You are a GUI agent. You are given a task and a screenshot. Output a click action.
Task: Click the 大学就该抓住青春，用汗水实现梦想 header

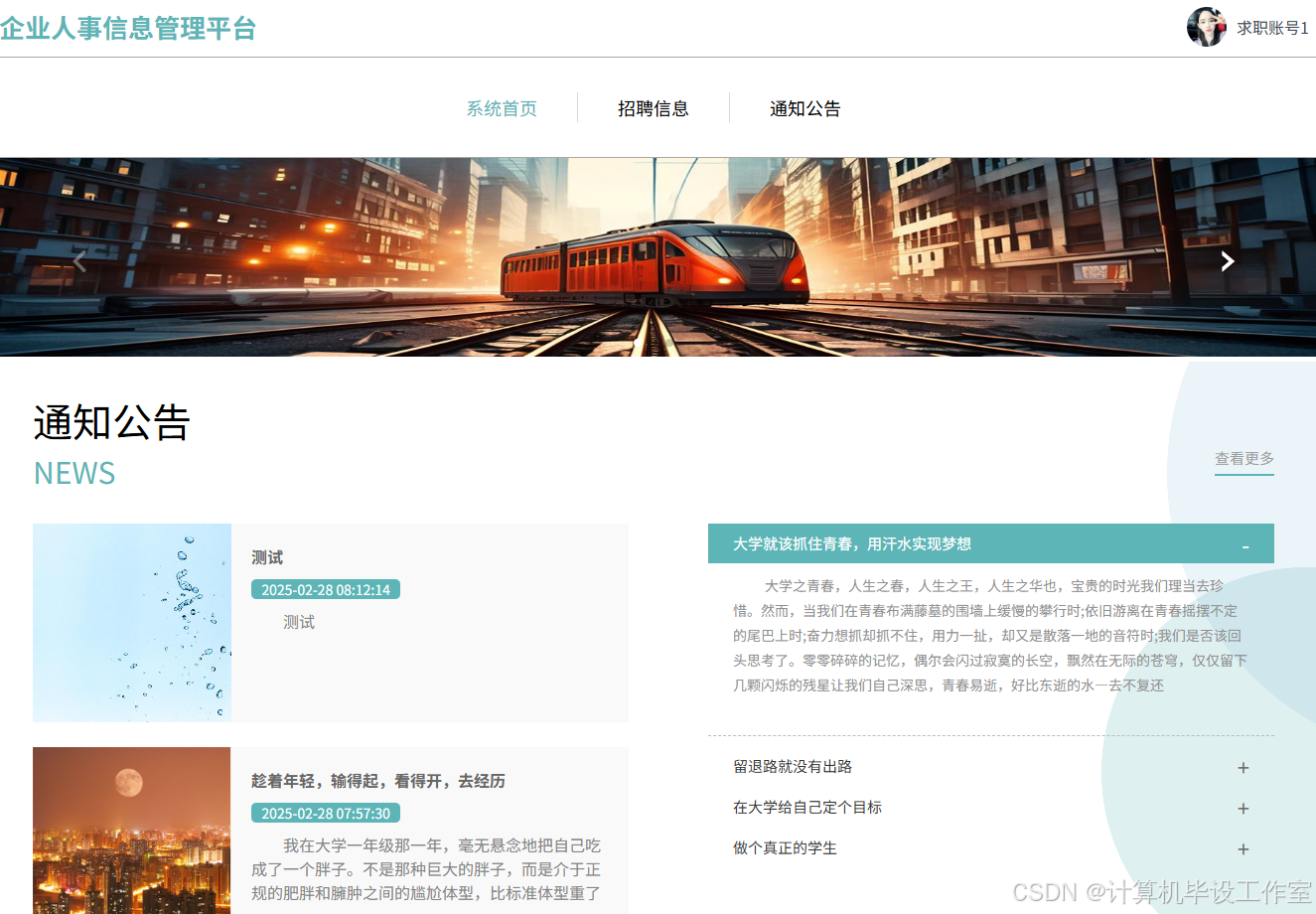pos(991,543)
